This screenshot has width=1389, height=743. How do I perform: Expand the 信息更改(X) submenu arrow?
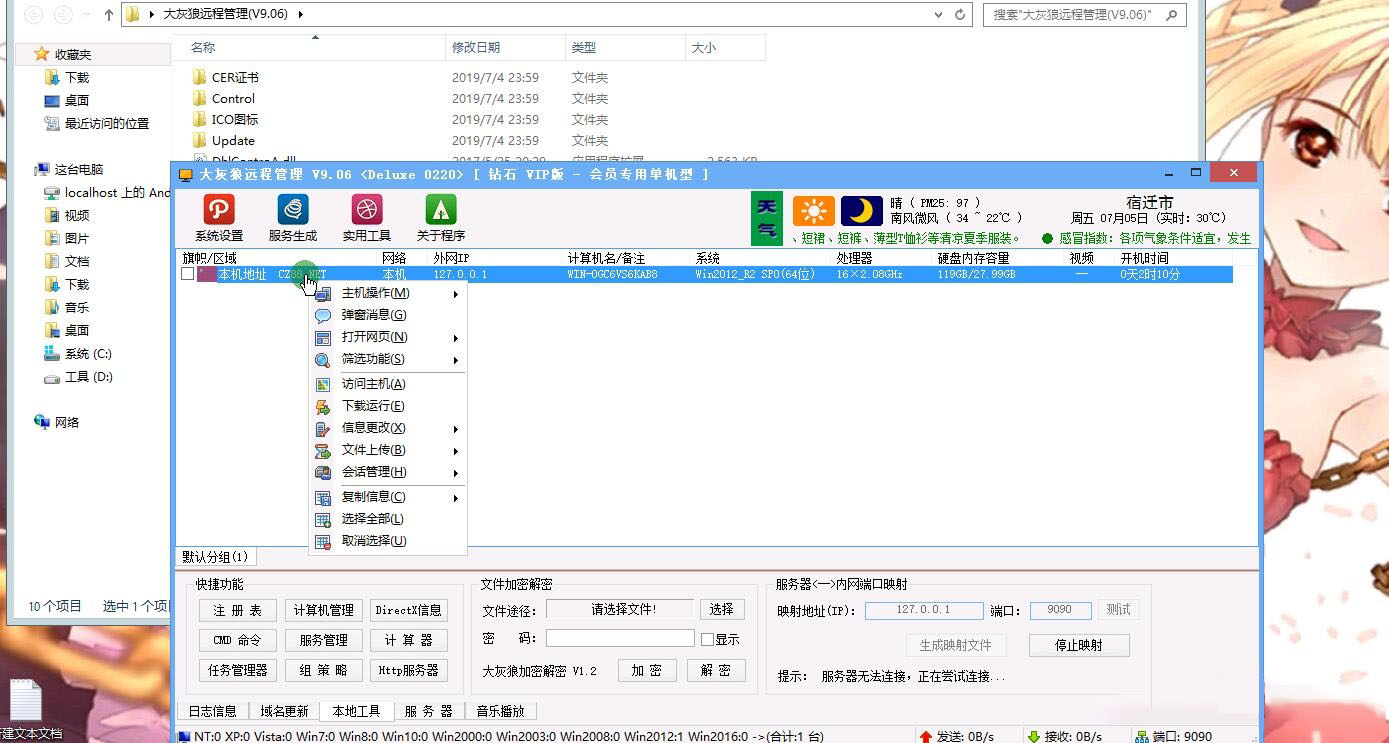click(455, 429)
